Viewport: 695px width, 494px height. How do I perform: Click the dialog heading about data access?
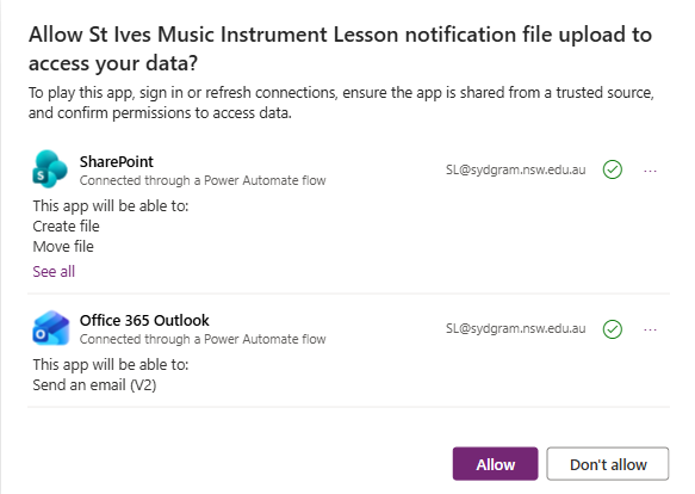pos(340,49)
